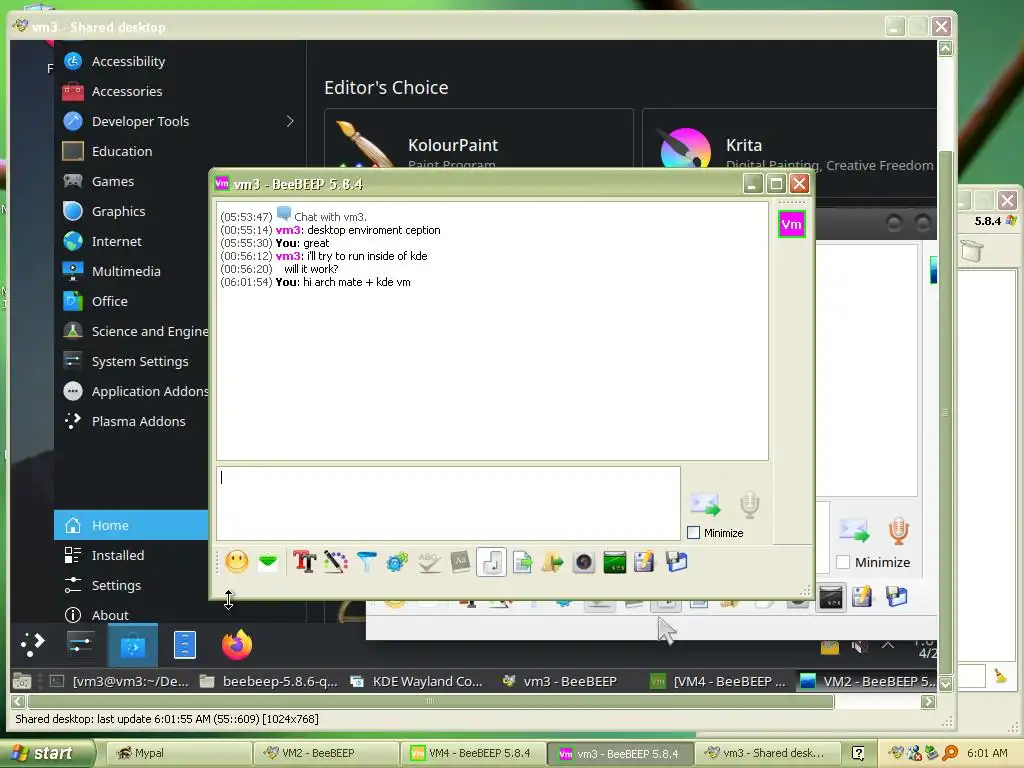
Task: Open the KDE application launcher
Action: [32, 645]
